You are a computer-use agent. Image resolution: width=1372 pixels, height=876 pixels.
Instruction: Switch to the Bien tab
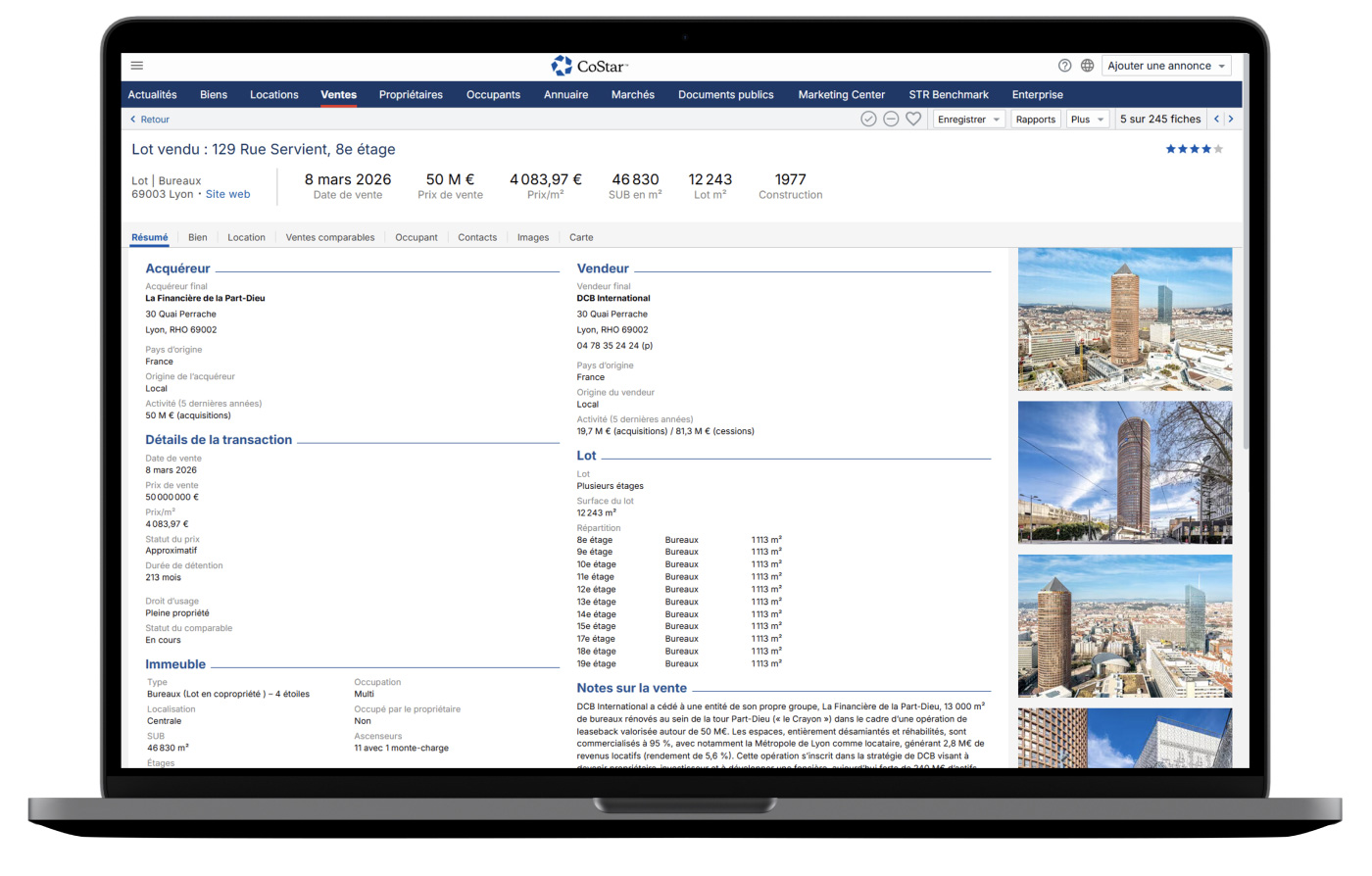coord(198,237)
